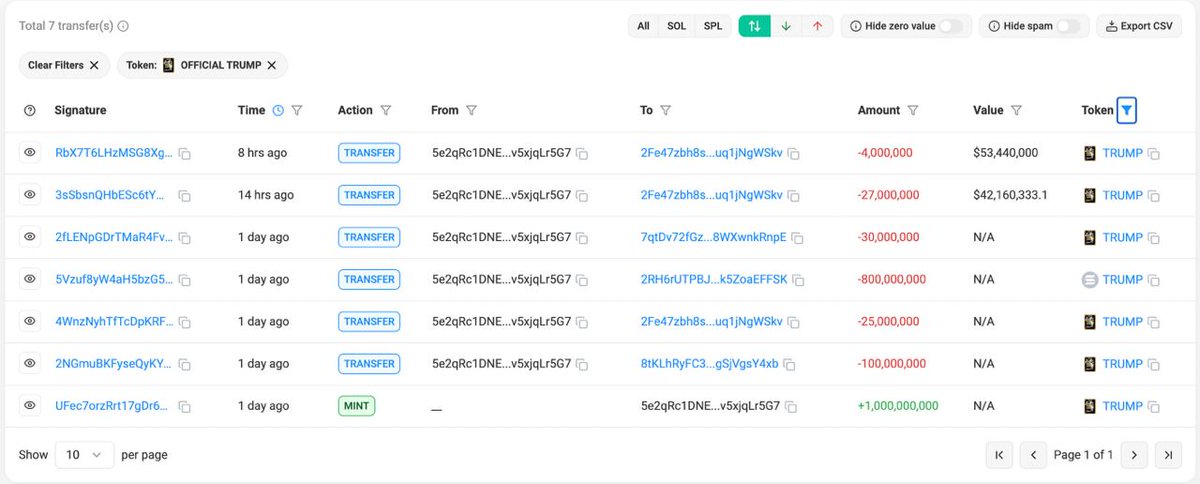Copy To address in MINT row
Viewport: 1200px width, 484px height.
point(791,406)
